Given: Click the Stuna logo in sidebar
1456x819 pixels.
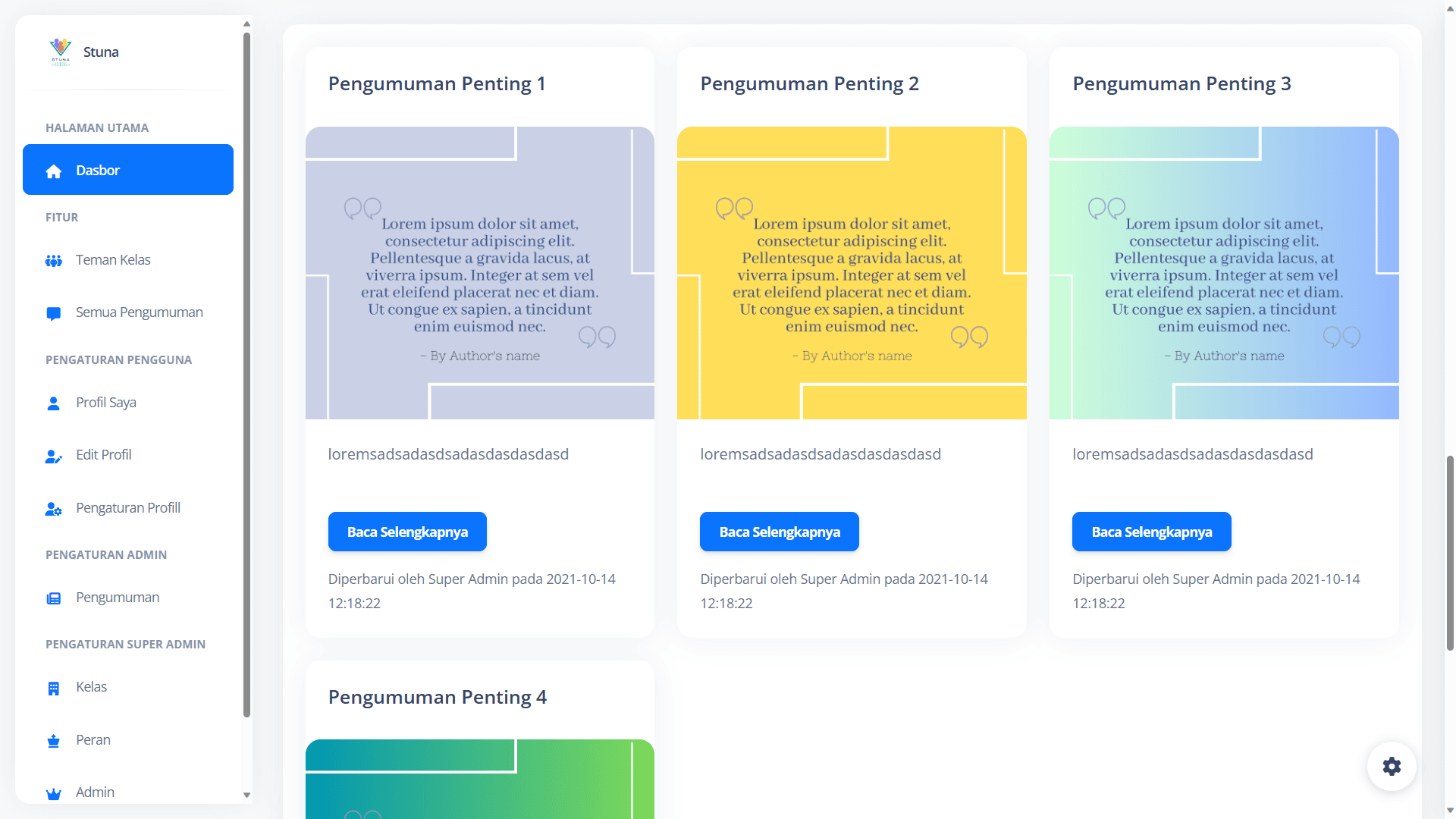Looking at the screenshot, I should click(x=61, y=52).
